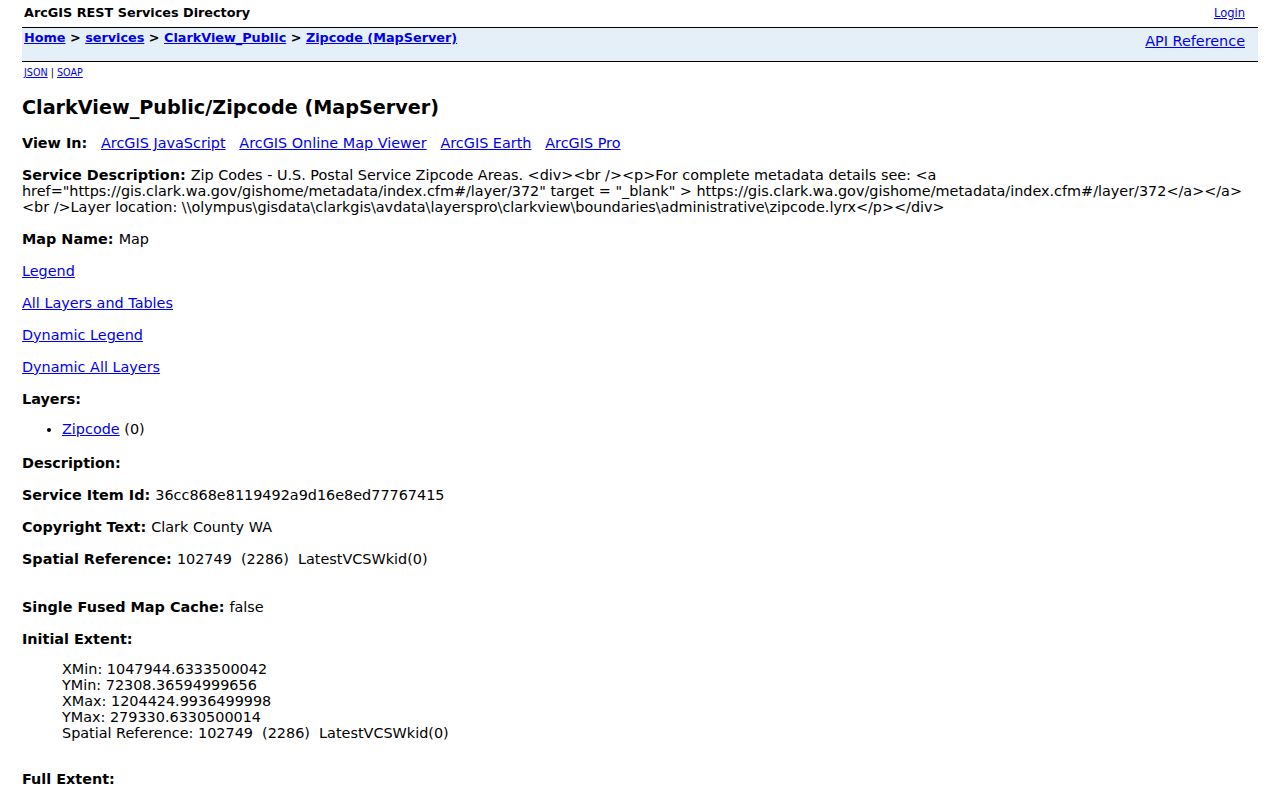Click the Initial Extent XMax value

tap(191, 701)
